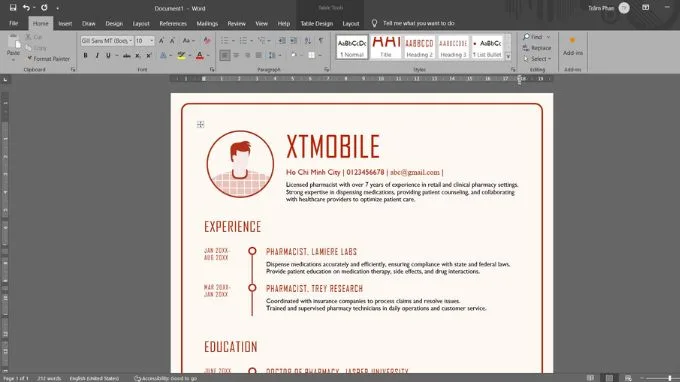
Task: Apply the yellow text highlight color
Action: 181,56
